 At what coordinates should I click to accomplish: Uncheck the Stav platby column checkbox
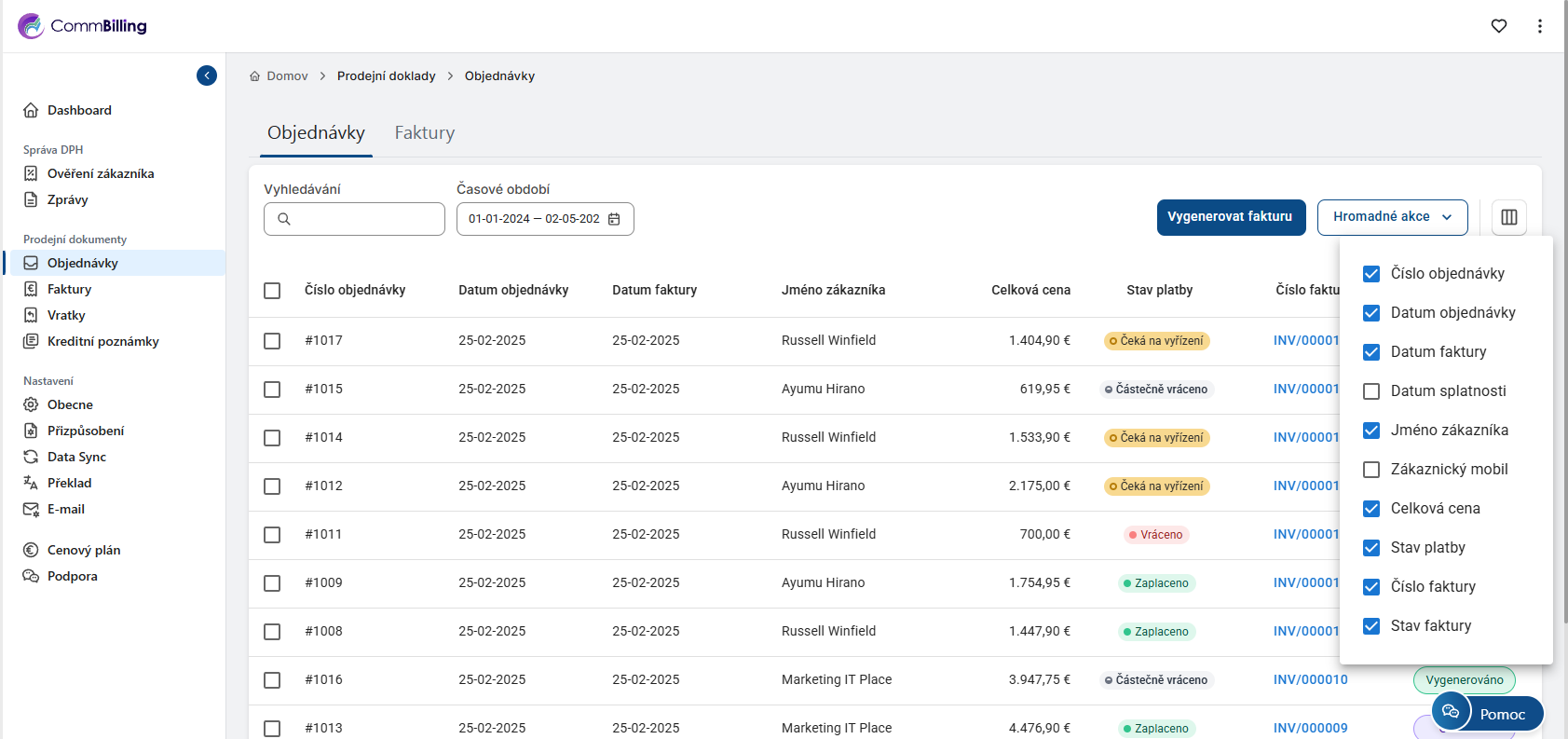pyautogui.click(x=1371, y=548)
